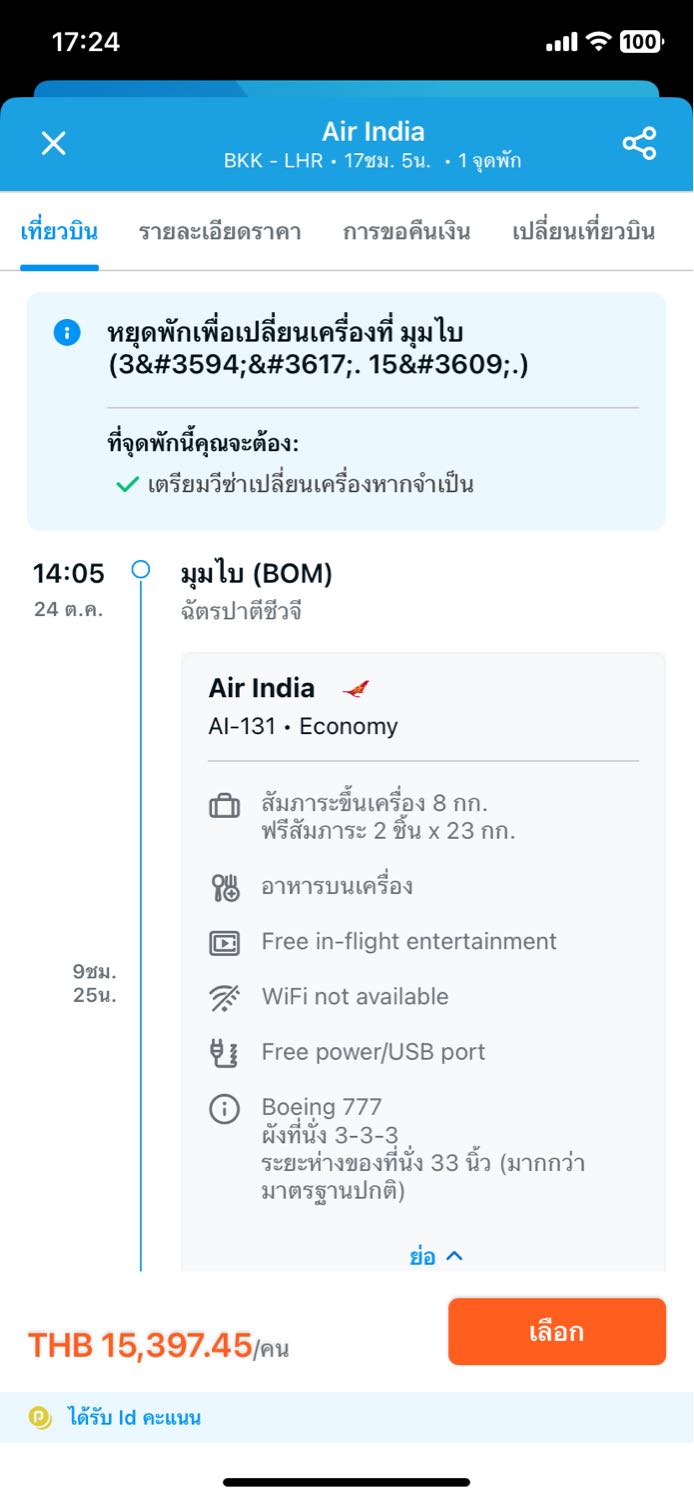Tap the Mumbai departure timeline marker
This screenshot has width=694, height=1500.
[141, 570]
